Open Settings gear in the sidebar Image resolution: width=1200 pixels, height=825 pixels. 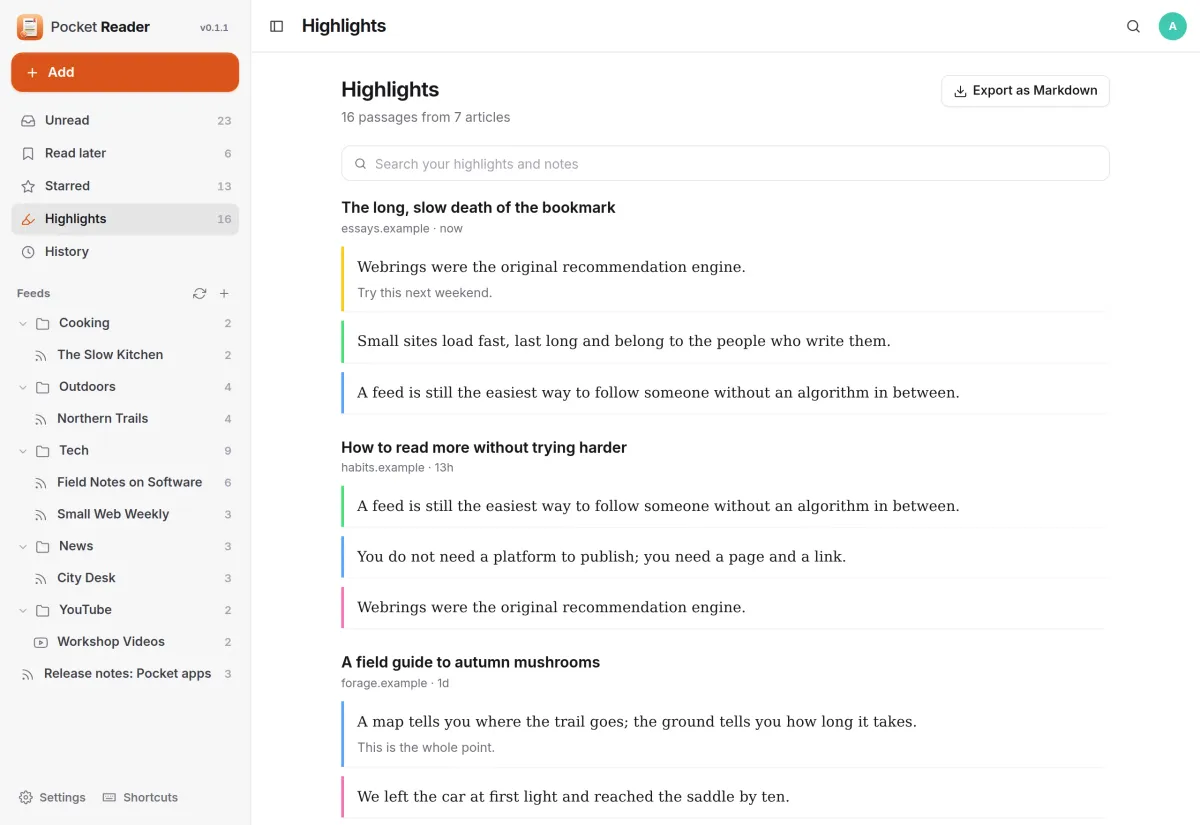(x=52, y=797)
